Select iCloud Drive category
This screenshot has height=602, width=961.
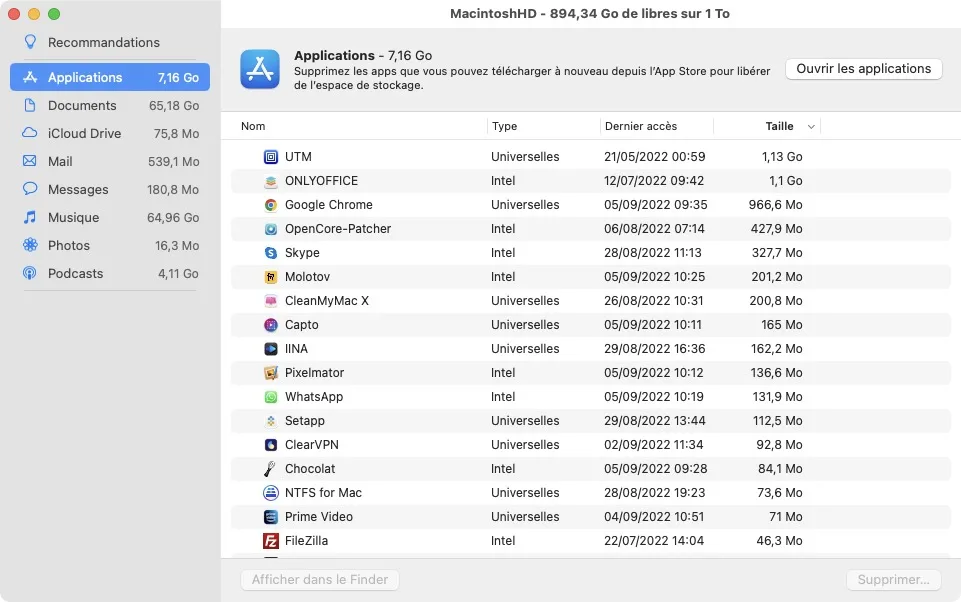(x=110, y=133)
